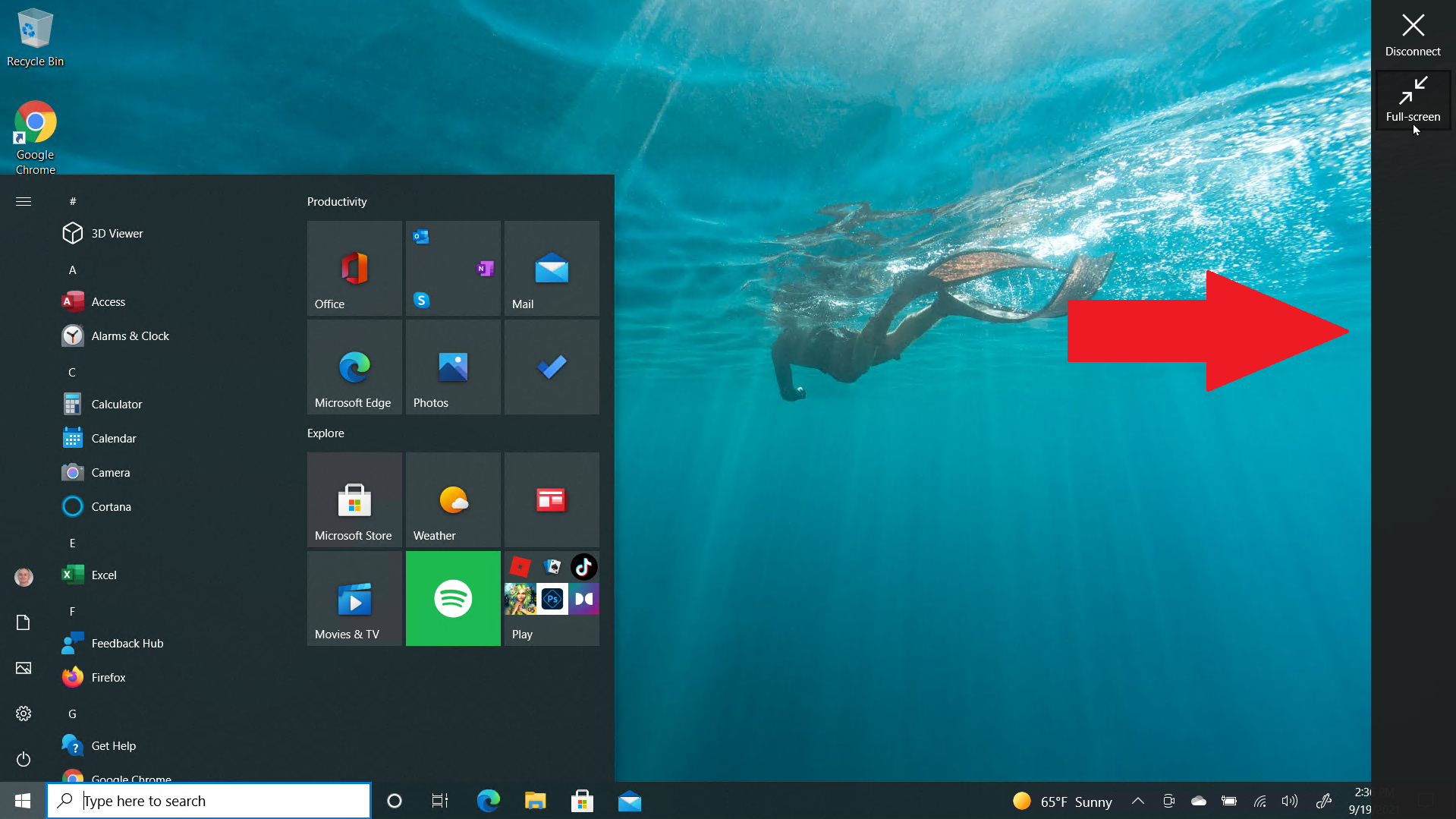The image size is (1456, 819).
Task: Open File Explorer from the taskbar
Action: point(535,801)
